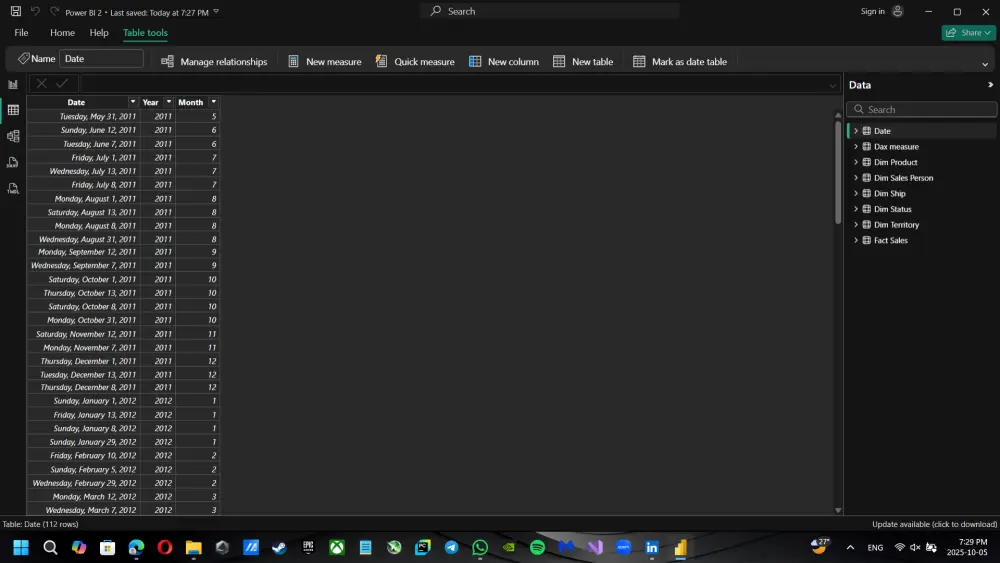
Task: Open DAX query view sidebar icon
Action: tap(13, 163)
